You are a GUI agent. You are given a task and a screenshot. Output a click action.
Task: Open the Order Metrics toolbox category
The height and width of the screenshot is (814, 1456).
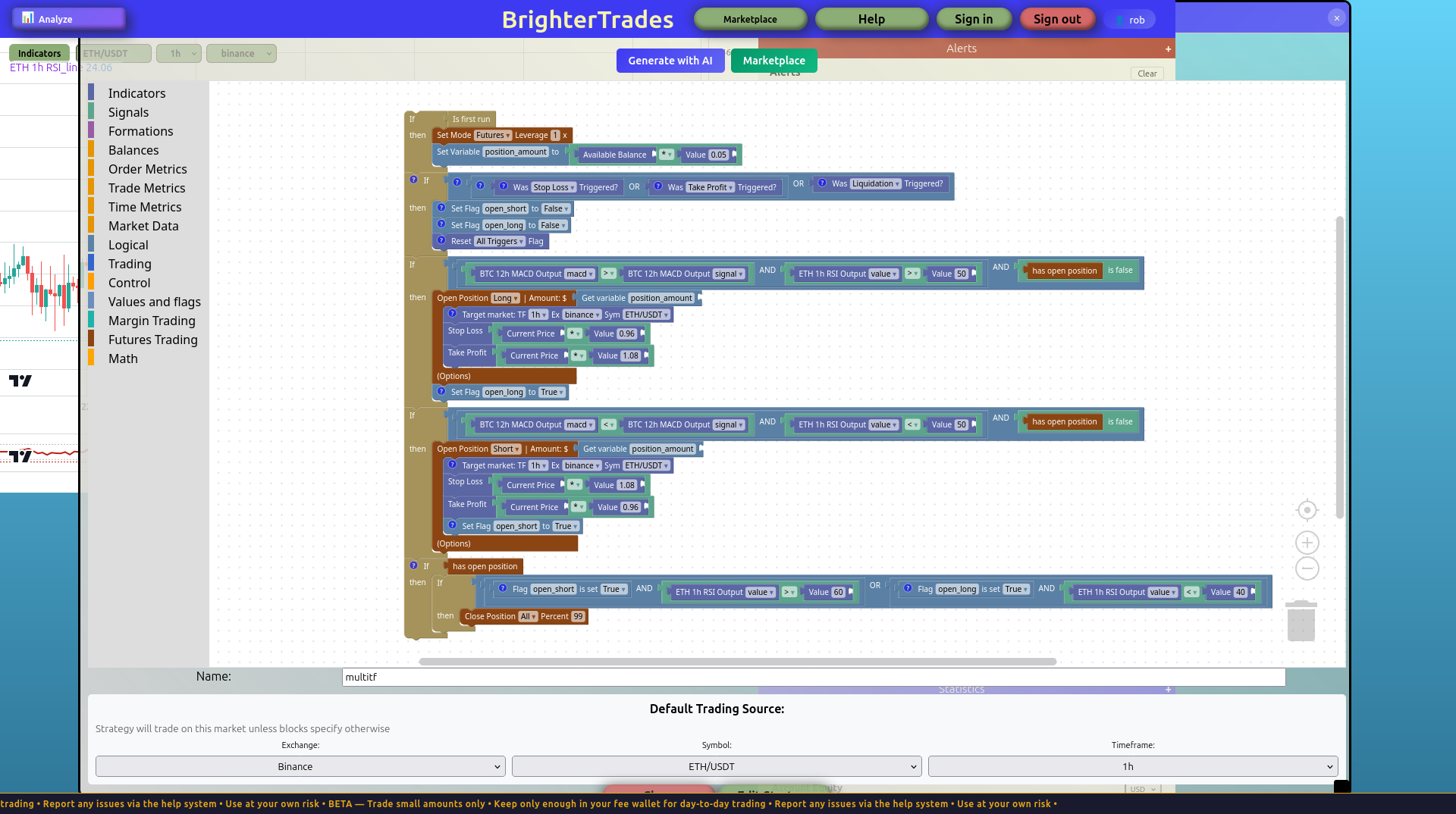(147, 169)
